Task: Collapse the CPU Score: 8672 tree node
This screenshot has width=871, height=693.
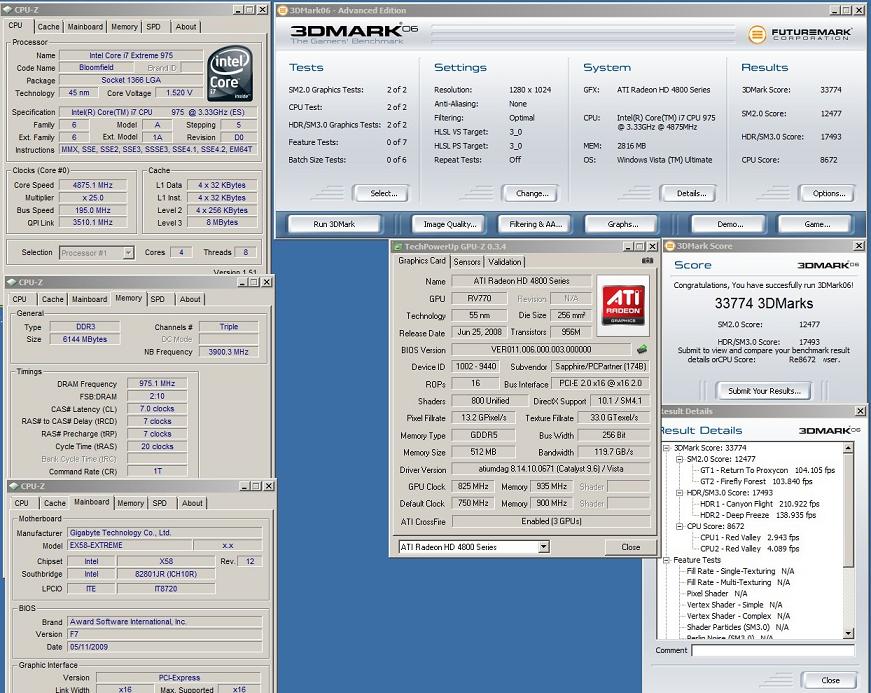Action: click(x=679, y=526)
